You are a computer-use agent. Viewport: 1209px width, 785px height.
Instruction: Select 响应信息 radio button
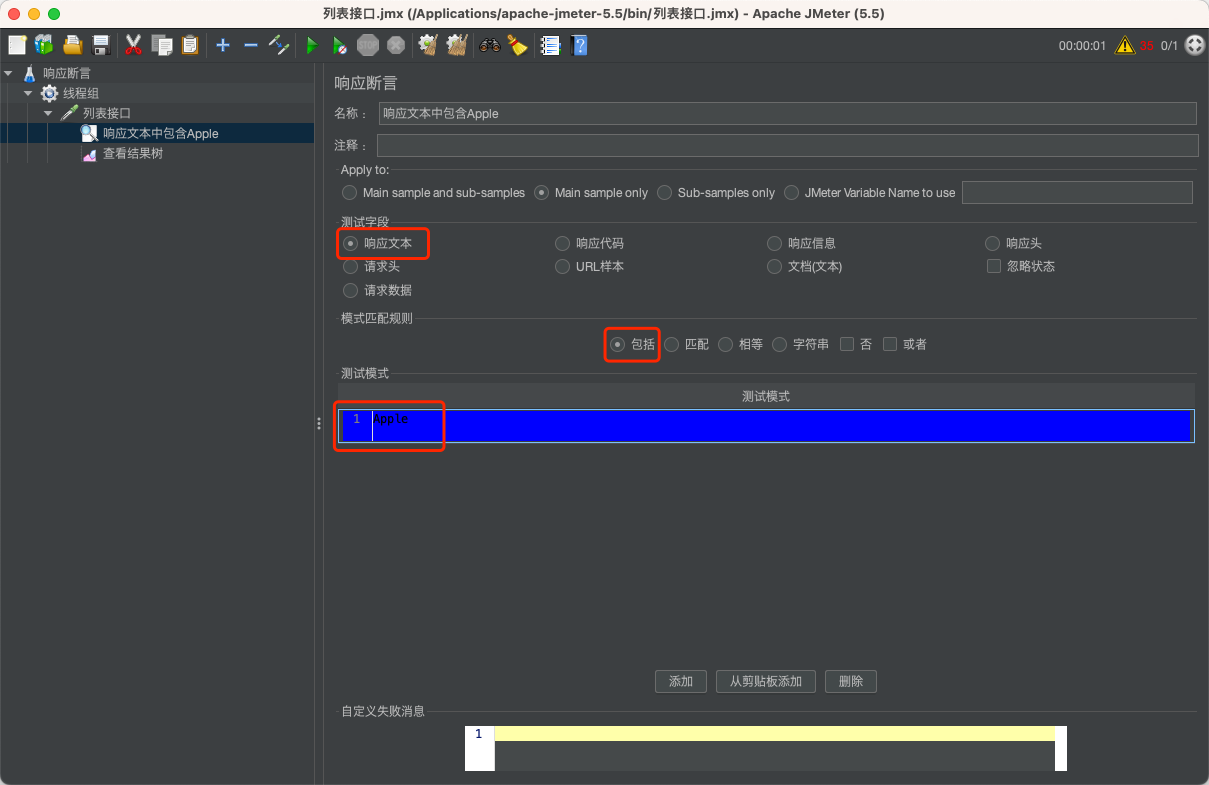(x=775, y=243)
